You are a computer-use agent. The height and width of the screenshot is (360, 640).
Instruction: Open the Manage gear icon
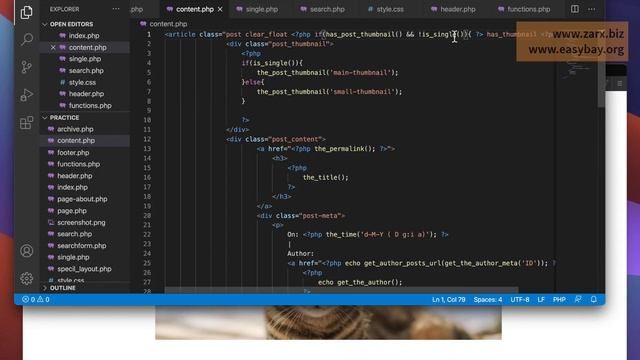pyautogui.click(x=27, y=278)
